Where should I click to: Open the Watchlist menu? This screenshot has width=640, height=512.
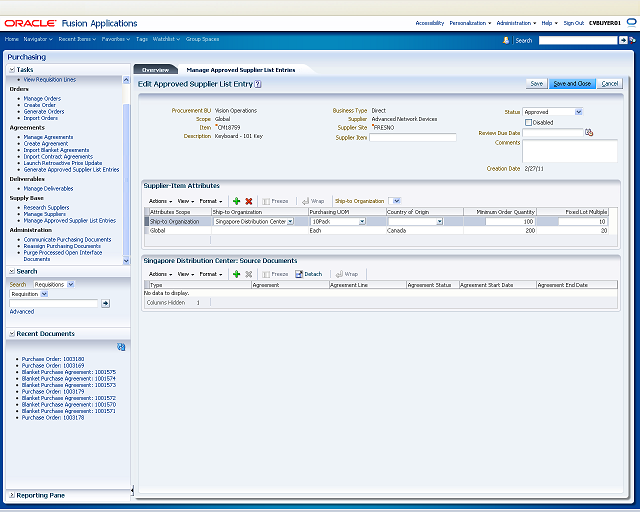(166, 39)
